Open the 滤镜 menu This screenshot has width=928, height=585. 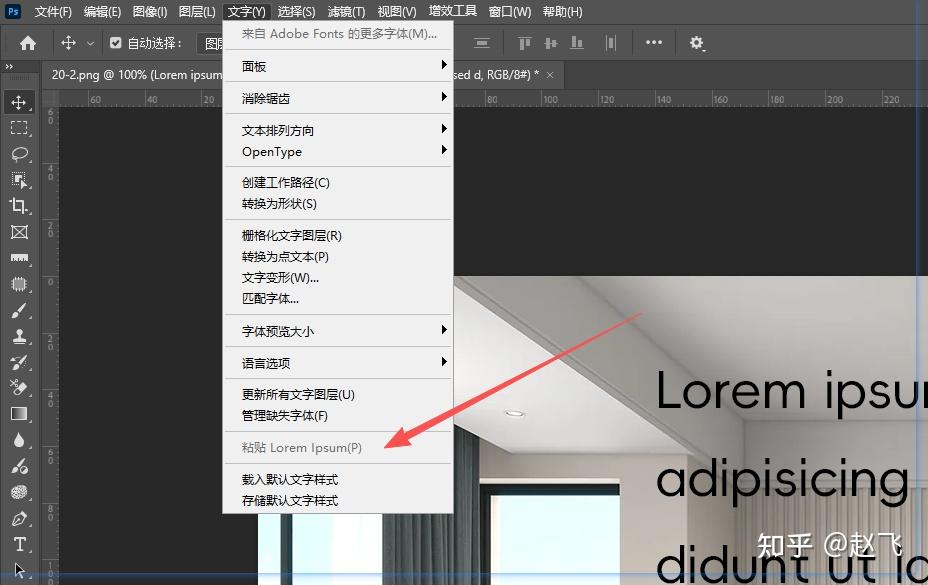(x=344, y=11)
